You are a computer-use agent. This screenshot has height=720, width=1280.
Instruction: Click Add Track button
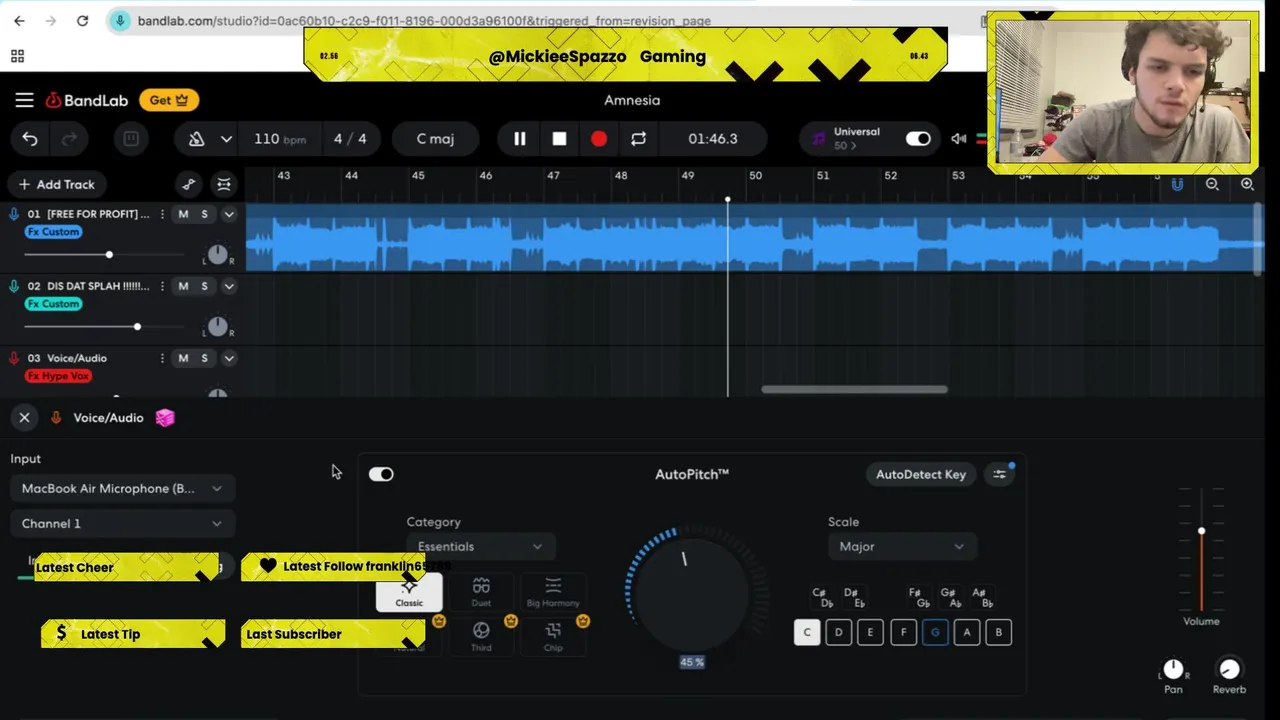tap(55, 184)
